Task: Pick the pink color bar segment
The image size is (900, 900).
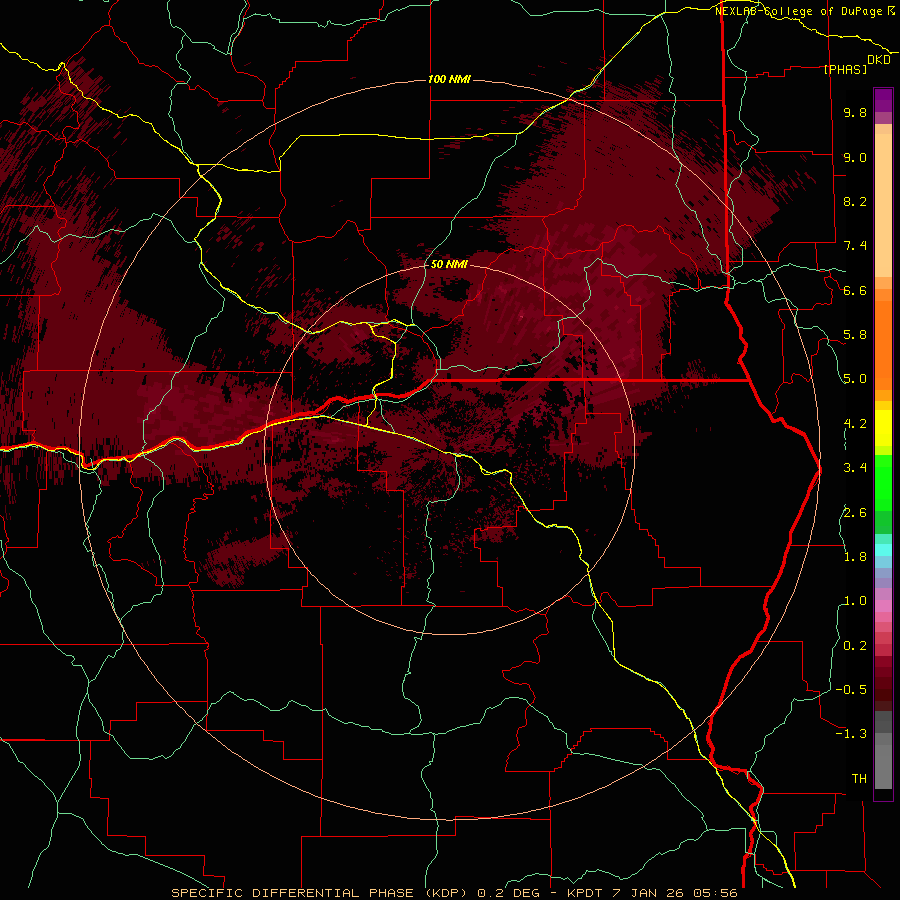Action: click(x=883, y=606)
